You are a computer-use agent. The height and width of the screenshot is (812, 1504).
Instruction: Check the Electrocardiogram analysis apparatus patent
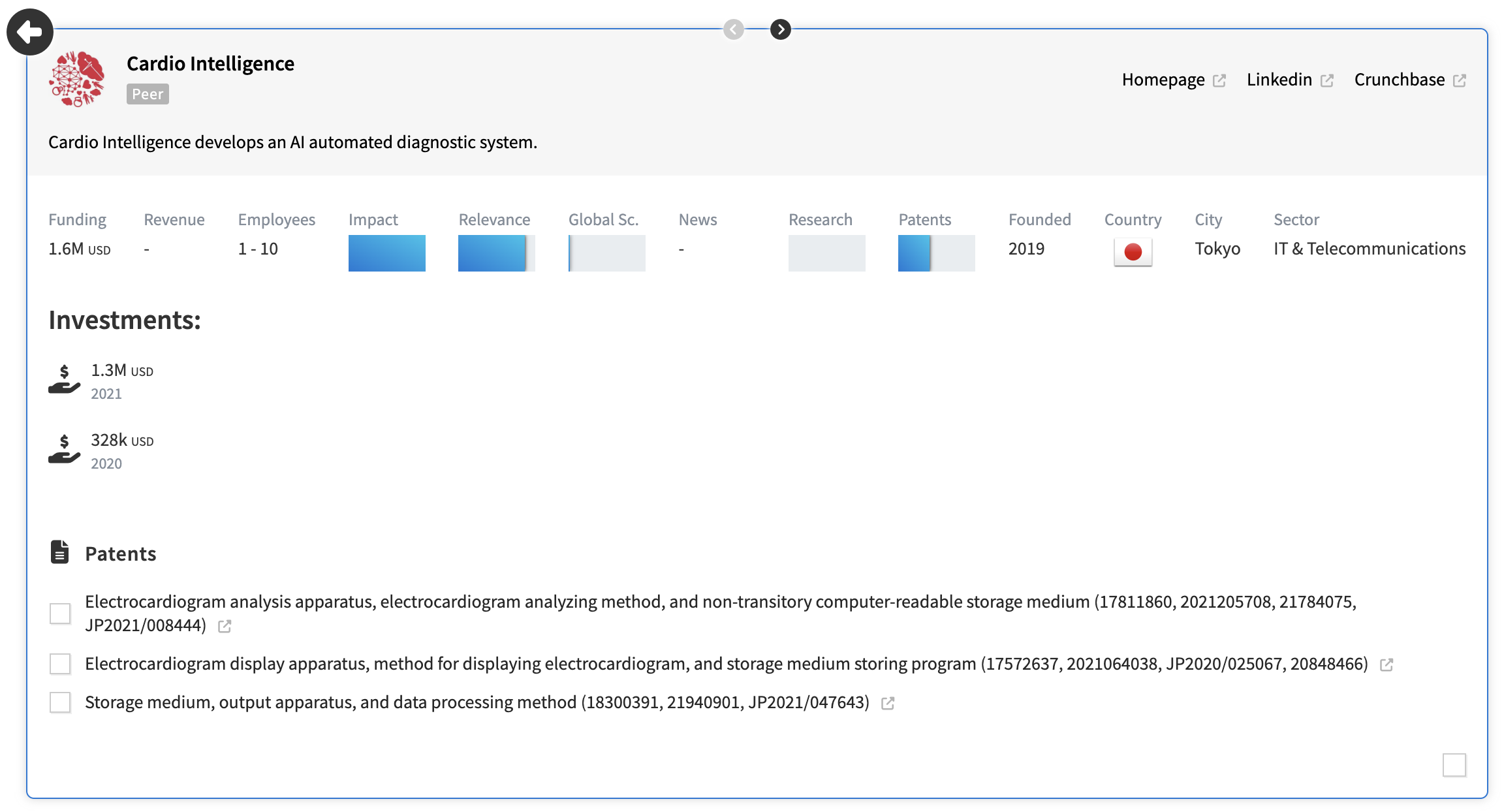point(60,614)
